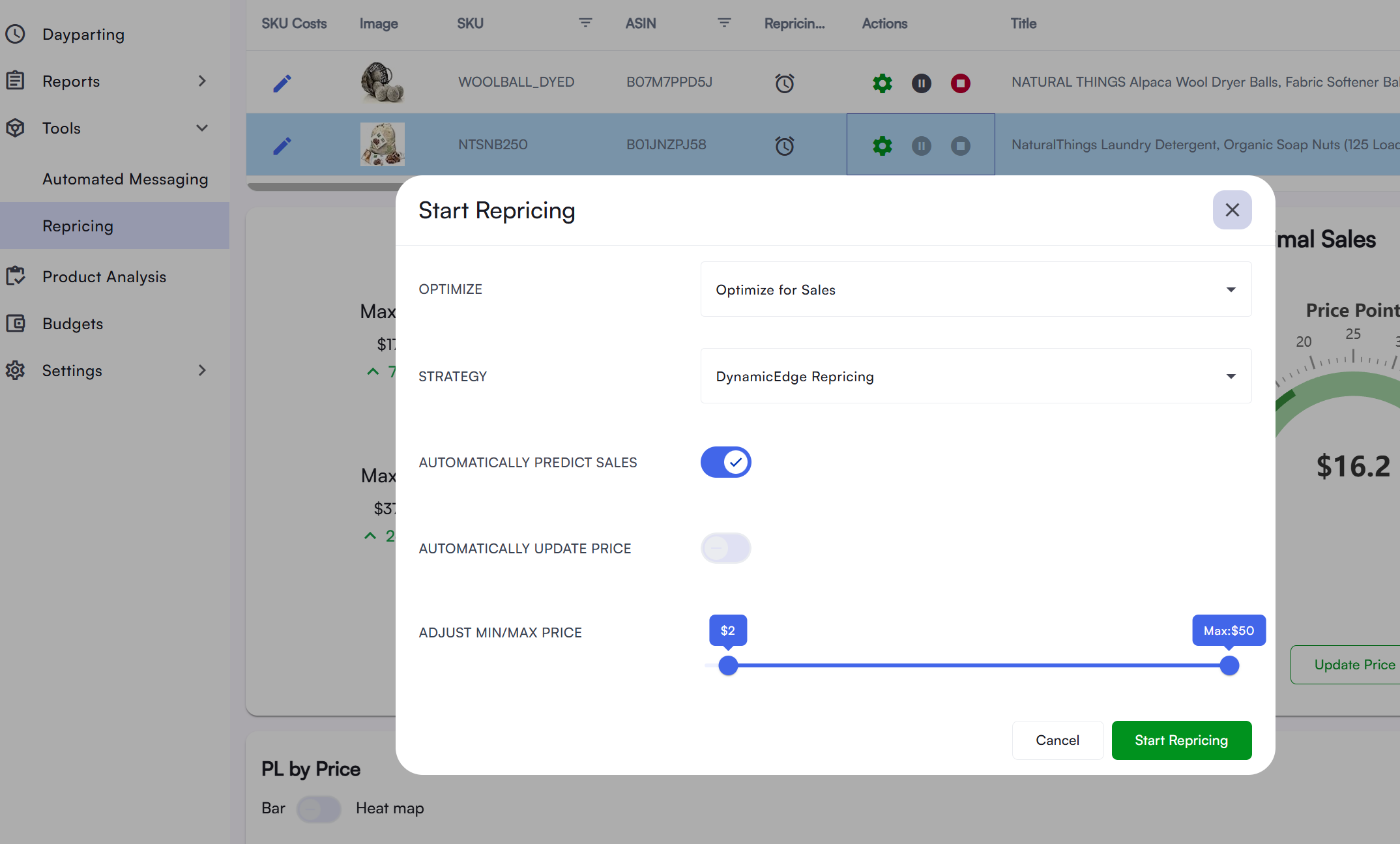1400x844 pixels.
Task: Open the ASIN column filter icon
Action: point(723,23)
